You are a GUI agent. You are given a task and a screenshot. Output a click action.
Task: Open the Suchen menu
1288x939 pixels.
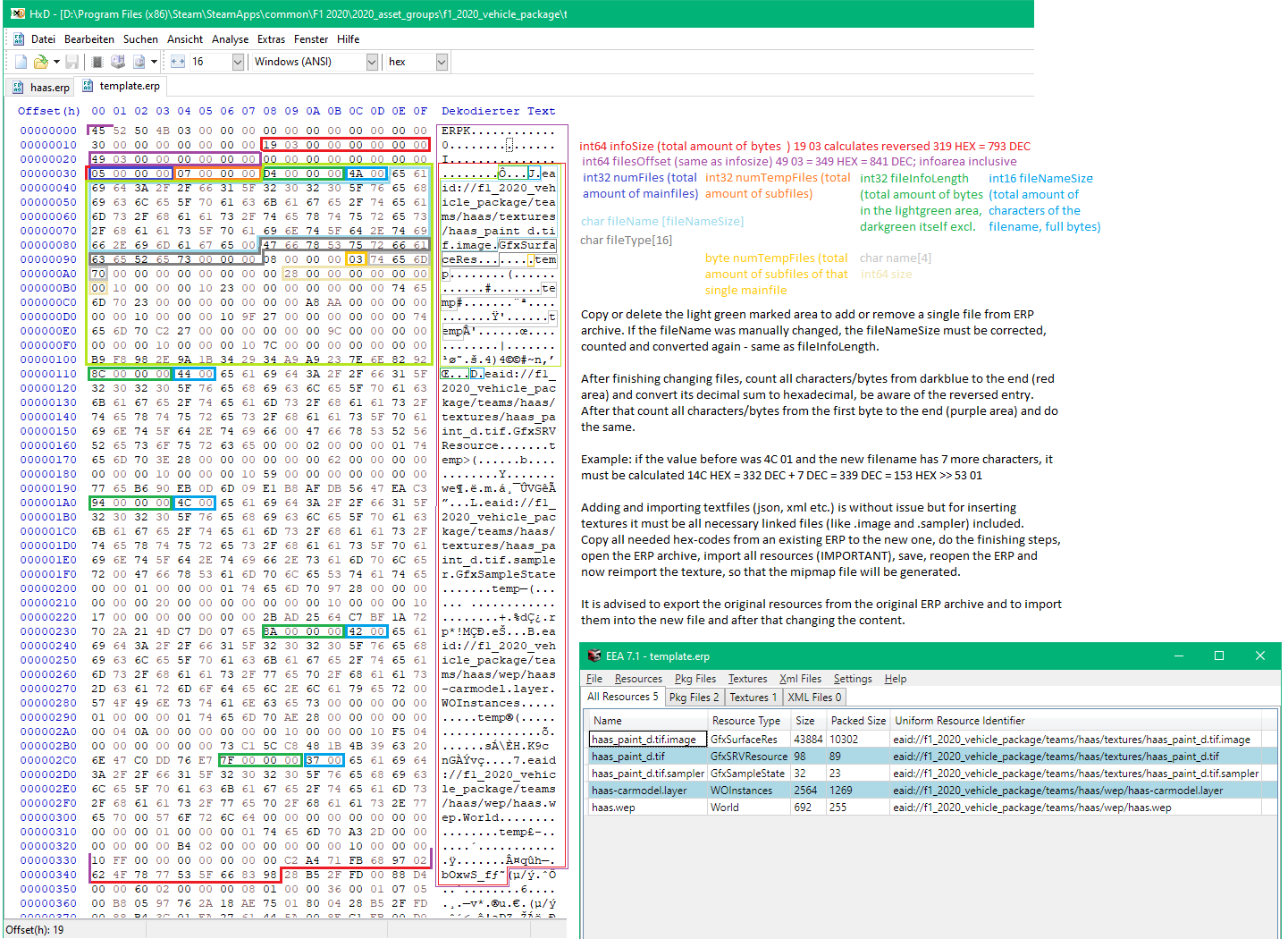pos(140,39)
